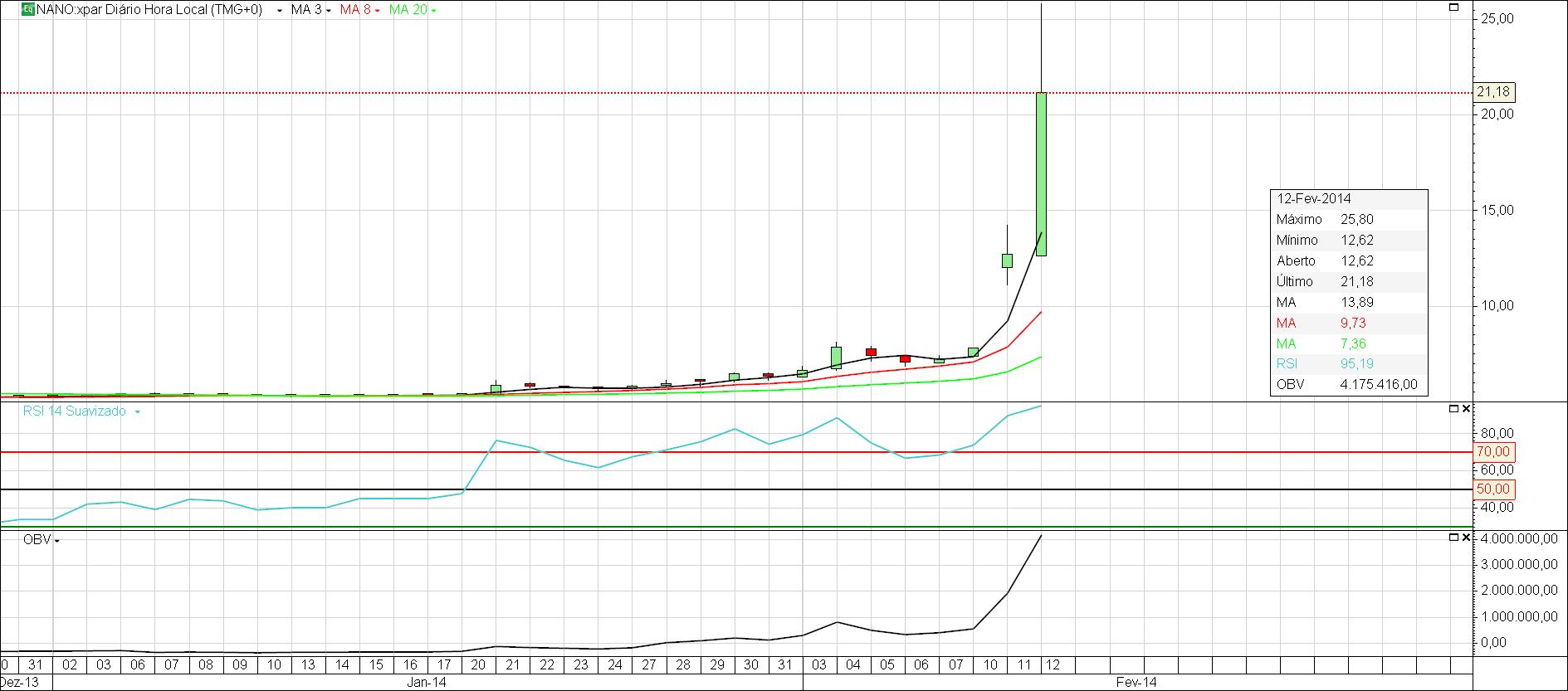The width and height of the screenshot is (1568, 691).
Task: Open the NANO:xpar chart title dropdown
Action: click(x=280, y=11)
